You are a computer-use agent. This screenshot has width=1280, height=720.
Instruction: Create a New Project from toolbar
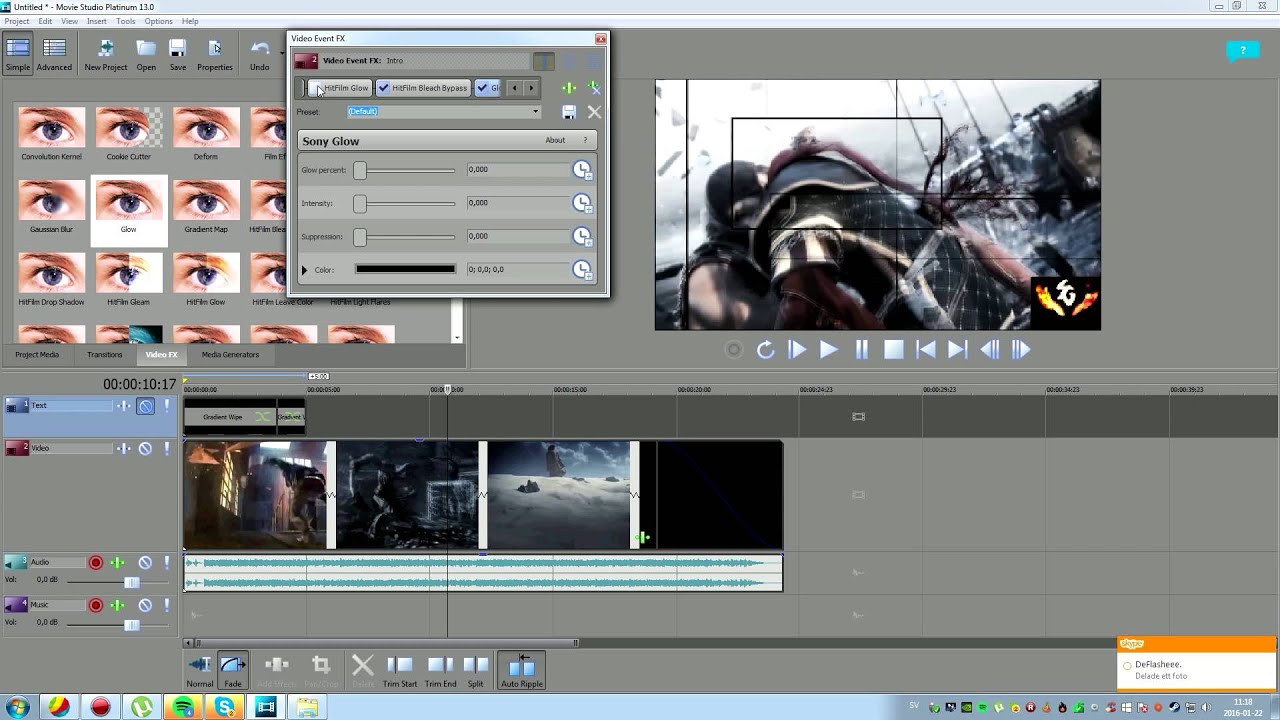pyautogui.click(x=105, y=55)
